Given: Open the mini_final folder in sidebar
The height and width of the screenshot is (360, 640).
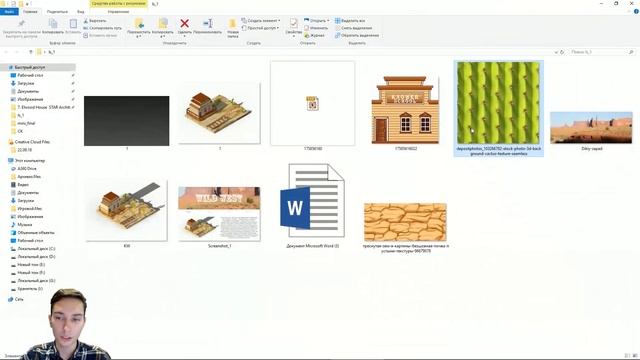Looking at the screenshot, I should click(26, 123).
